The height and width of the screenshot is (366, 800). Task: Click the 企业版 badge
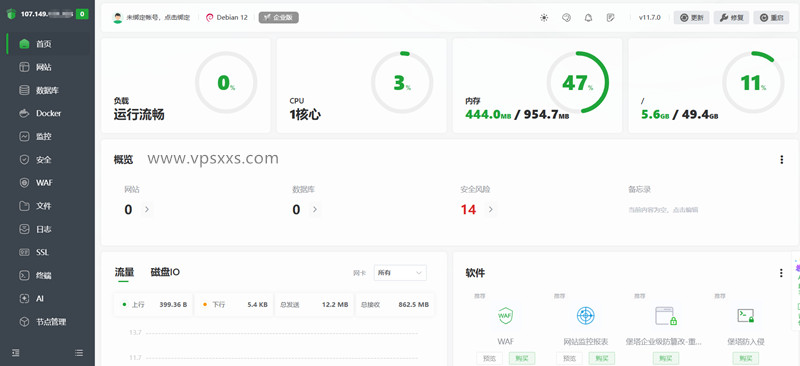[x=279, y=17]
